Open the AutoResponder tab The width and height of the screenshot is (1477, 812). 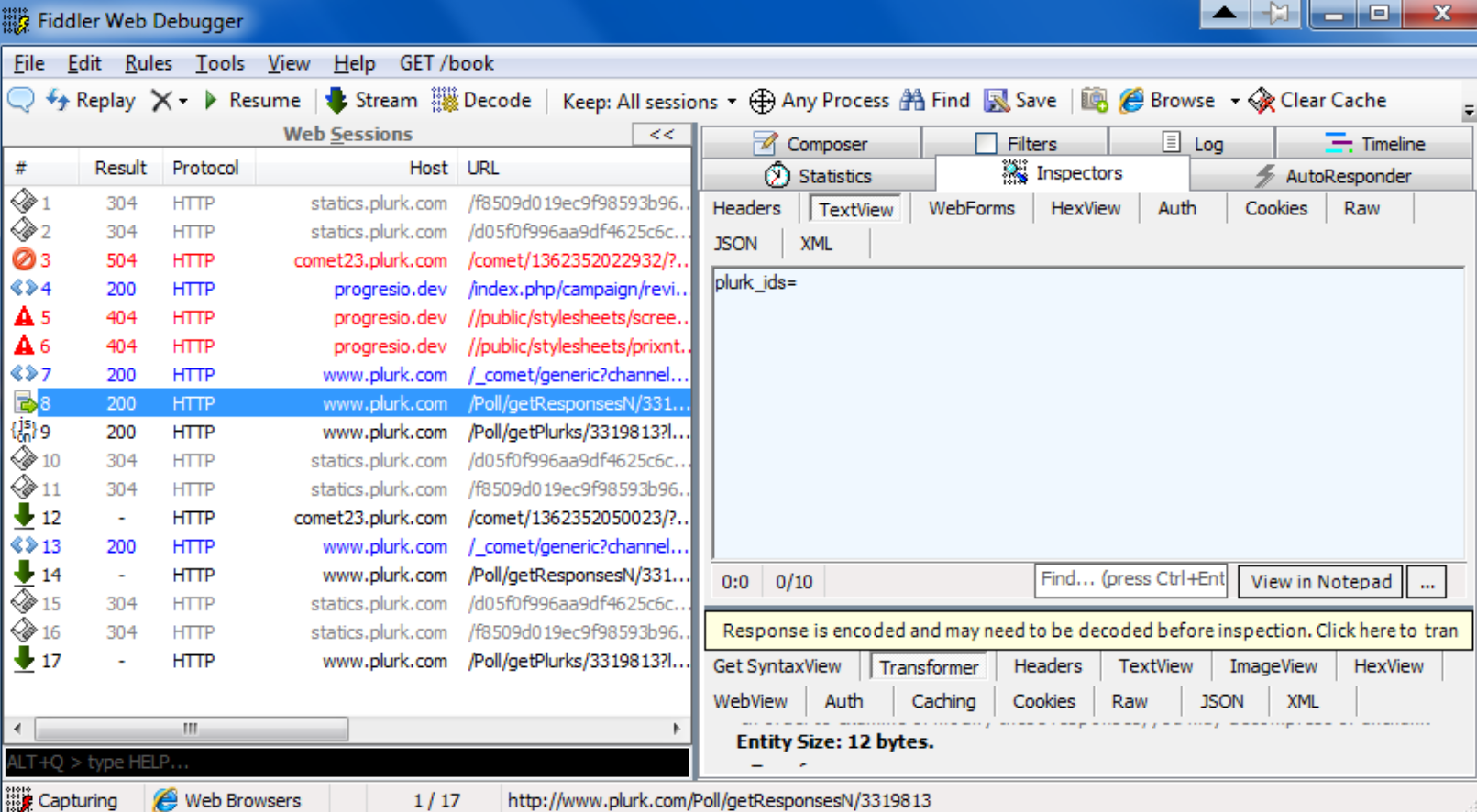point(1332,176)
